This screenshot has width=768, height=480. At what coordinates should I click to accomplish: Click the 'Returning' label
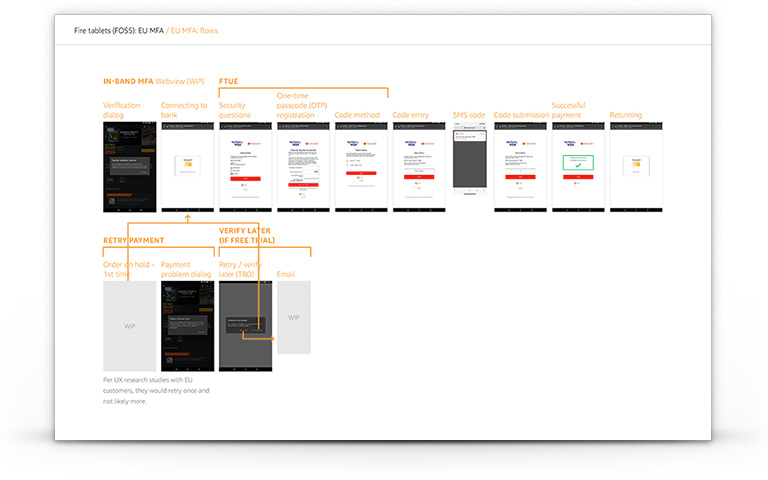(625, 115)
